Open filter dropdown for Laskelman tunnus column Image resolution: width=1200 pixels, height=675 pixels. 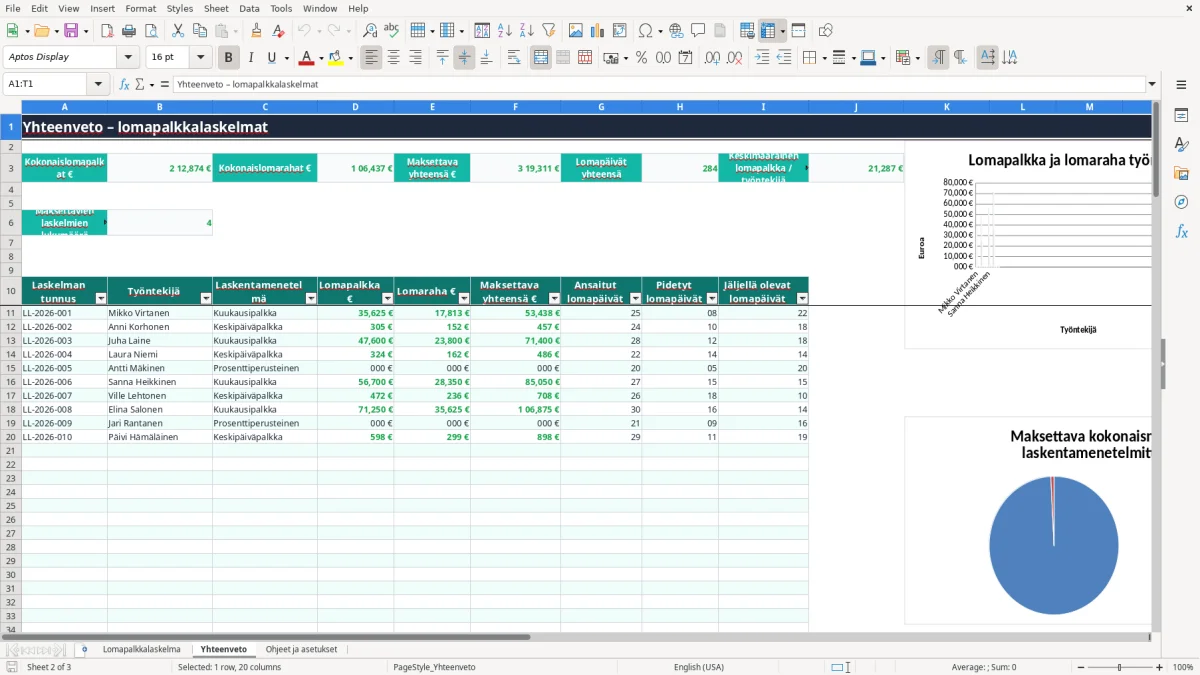[x=101, y=299]
